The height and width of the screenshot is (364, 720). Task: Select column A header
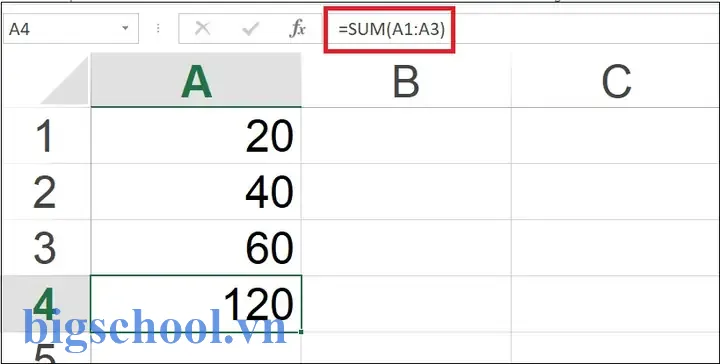click(x=196, y=80)
